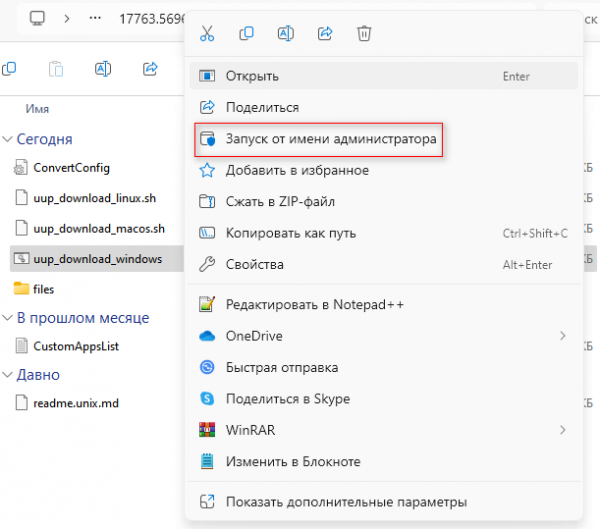This screenshot has height=529, width=600.
Task: Select 'Поделиться в Skype'
Action: click(x=384, y=399)
